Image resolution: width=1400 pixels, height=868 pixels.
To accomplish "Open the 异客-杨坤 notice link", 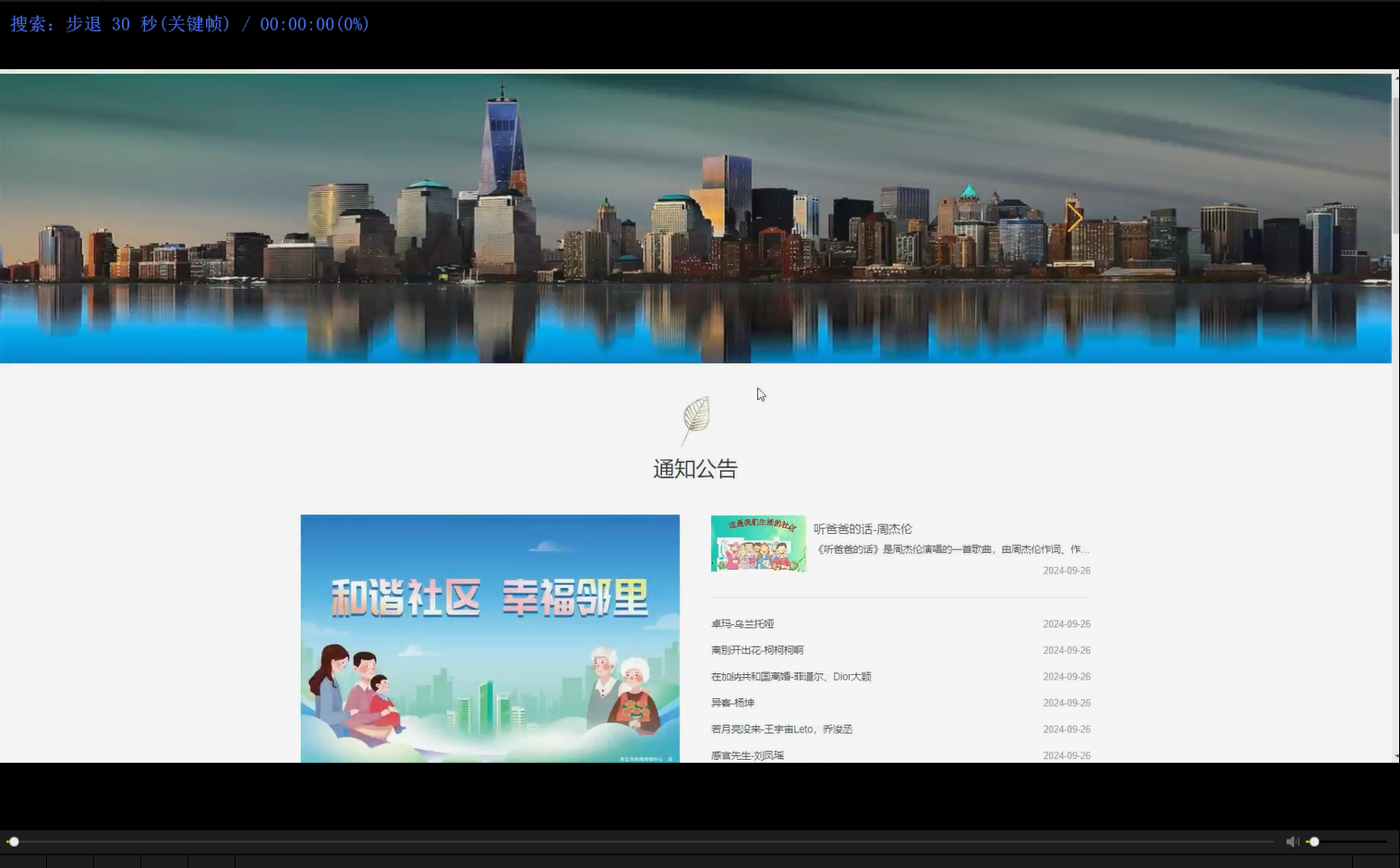I will tap(732, 703).
